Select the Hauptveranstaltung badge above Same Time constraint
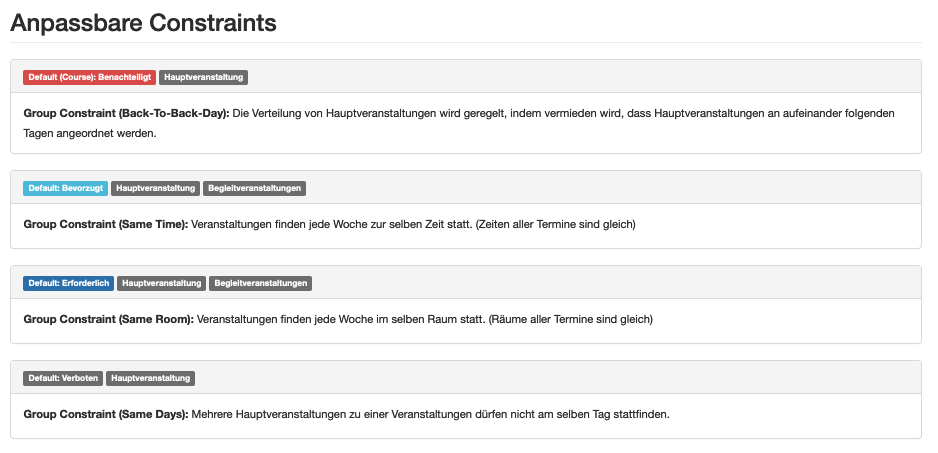Image resolution: width=938 pixels, height=453 pixels. click(x=155, y=188)
